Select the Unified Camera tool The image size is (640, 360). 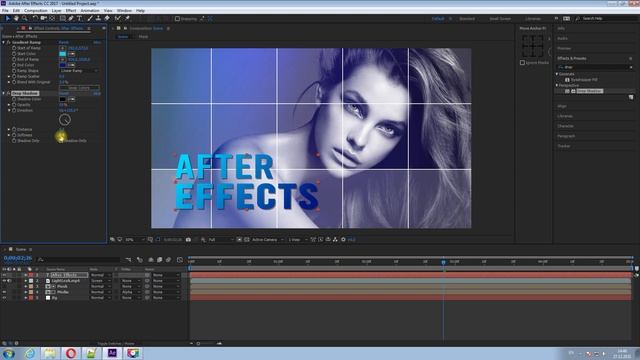(x=43, y=18)
